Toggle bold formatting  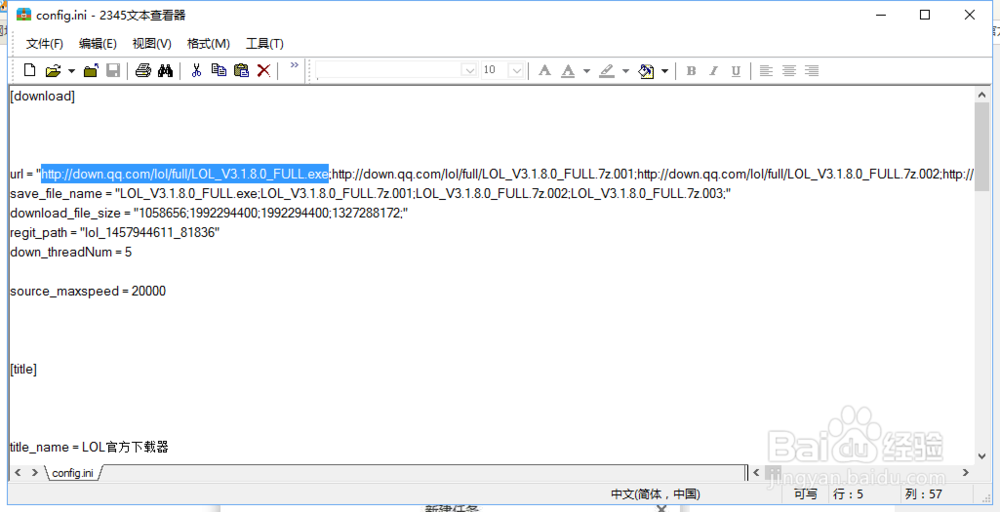click(x=691, y=71)
